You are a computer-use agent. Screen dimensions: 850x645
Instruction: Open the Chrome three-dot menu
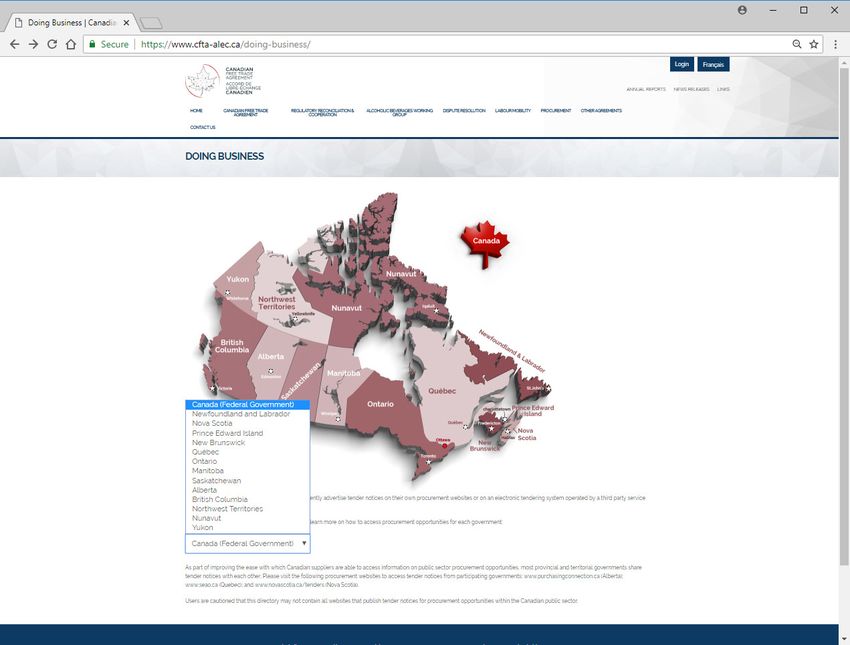835,44
